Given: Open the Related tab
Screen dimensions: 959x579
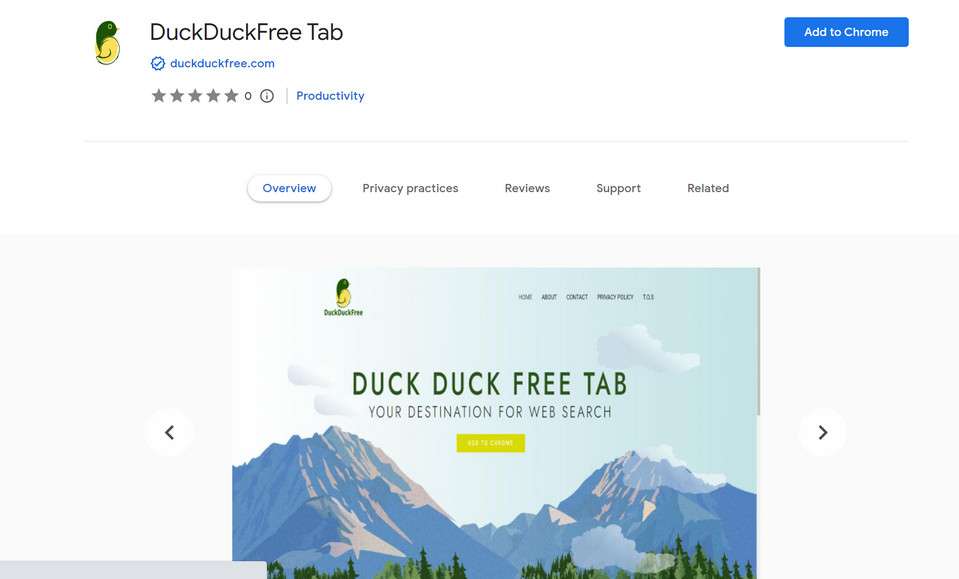Looking at the screenshot, I should pos(708,188).
